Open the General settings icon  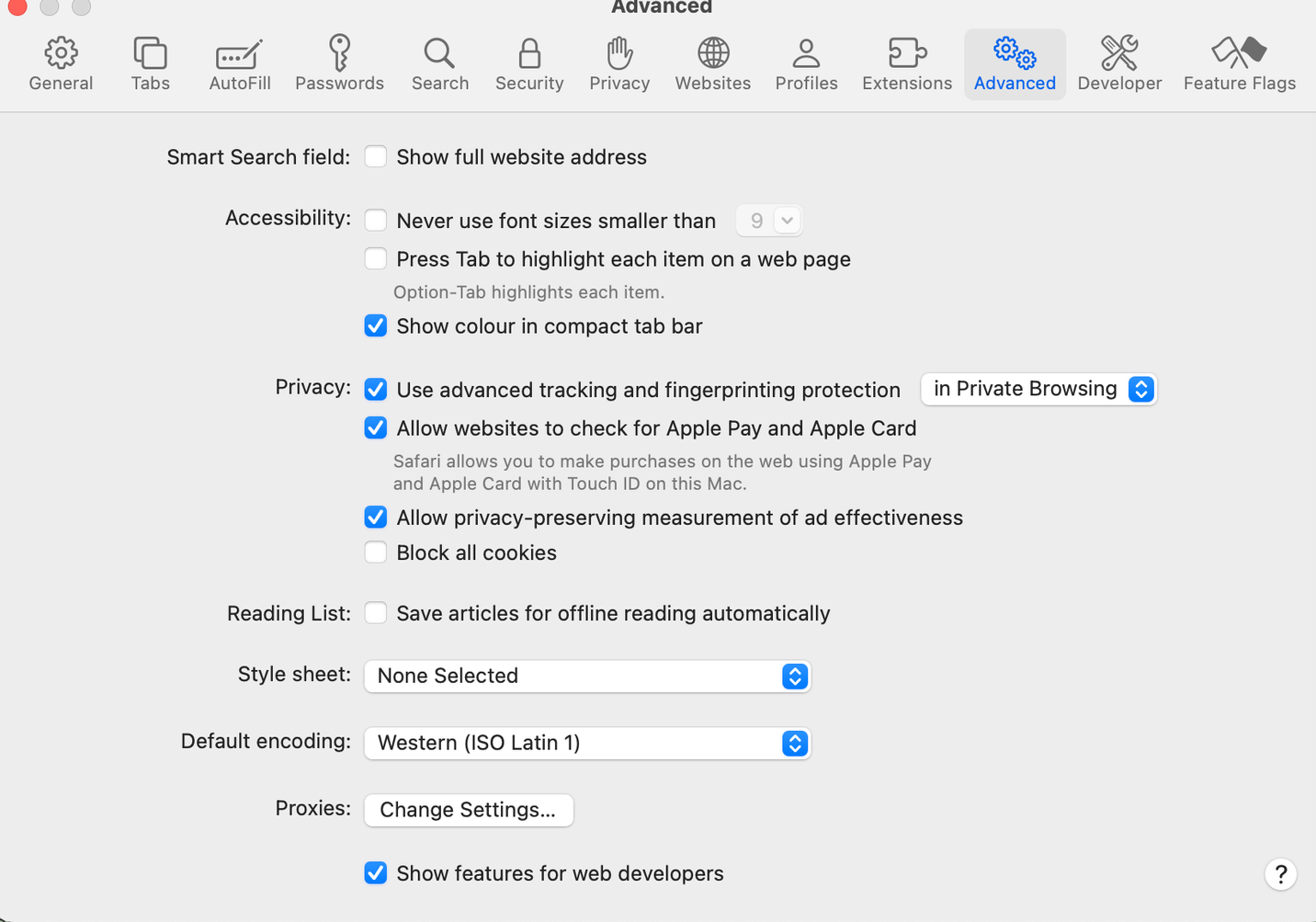point(61,62)
